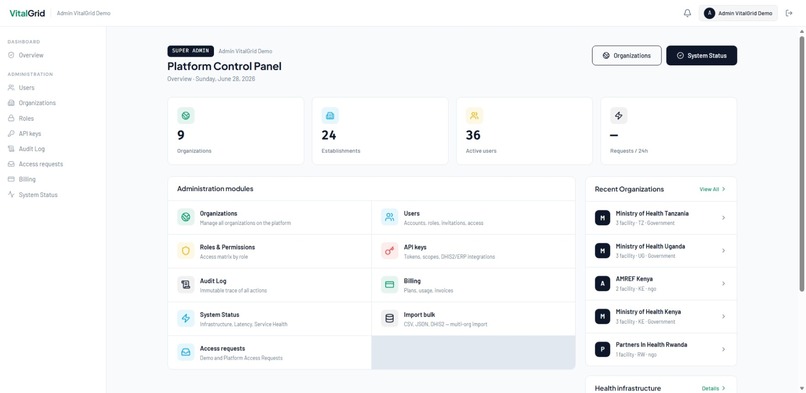This screenshot has width=806, height=393.
Task: Go to Users in the sidebar
Action: pos(27,88)
